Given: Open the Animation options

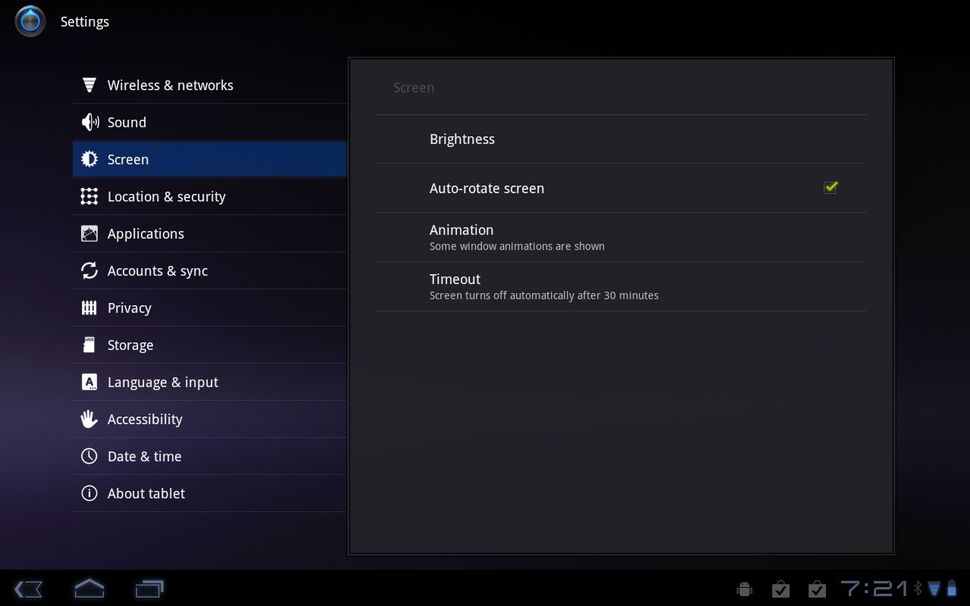Looking at the screenshot, I should pyautogui.click(x=620, y=236).
